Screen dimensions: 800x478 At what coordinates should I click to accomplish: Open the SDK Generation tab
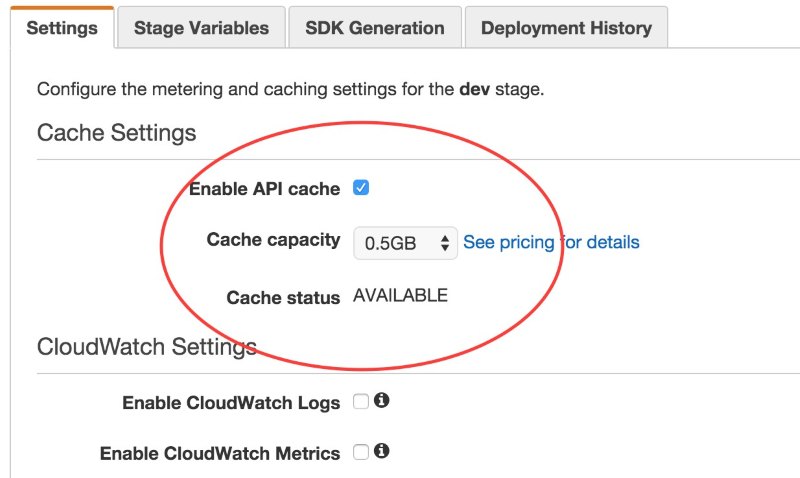(375, 28)
